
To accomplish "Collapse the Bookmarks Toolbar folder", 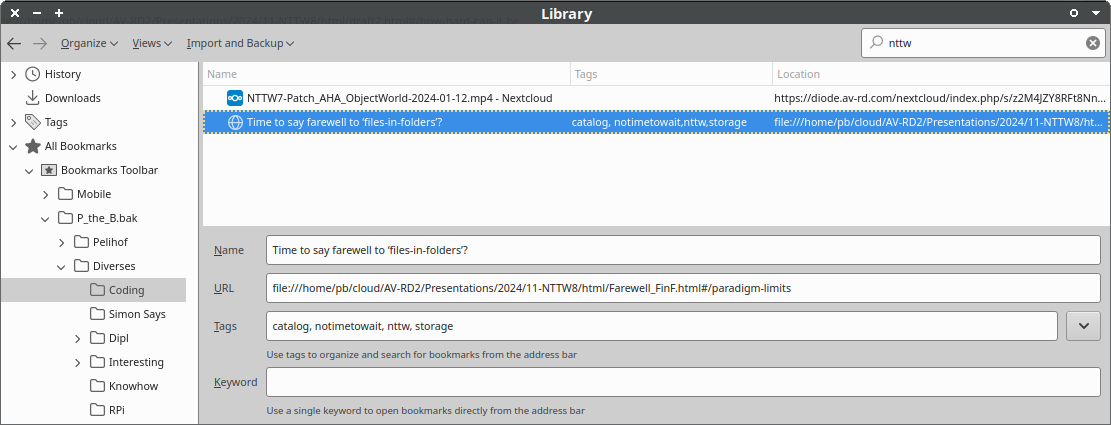I will coord(29,170).
